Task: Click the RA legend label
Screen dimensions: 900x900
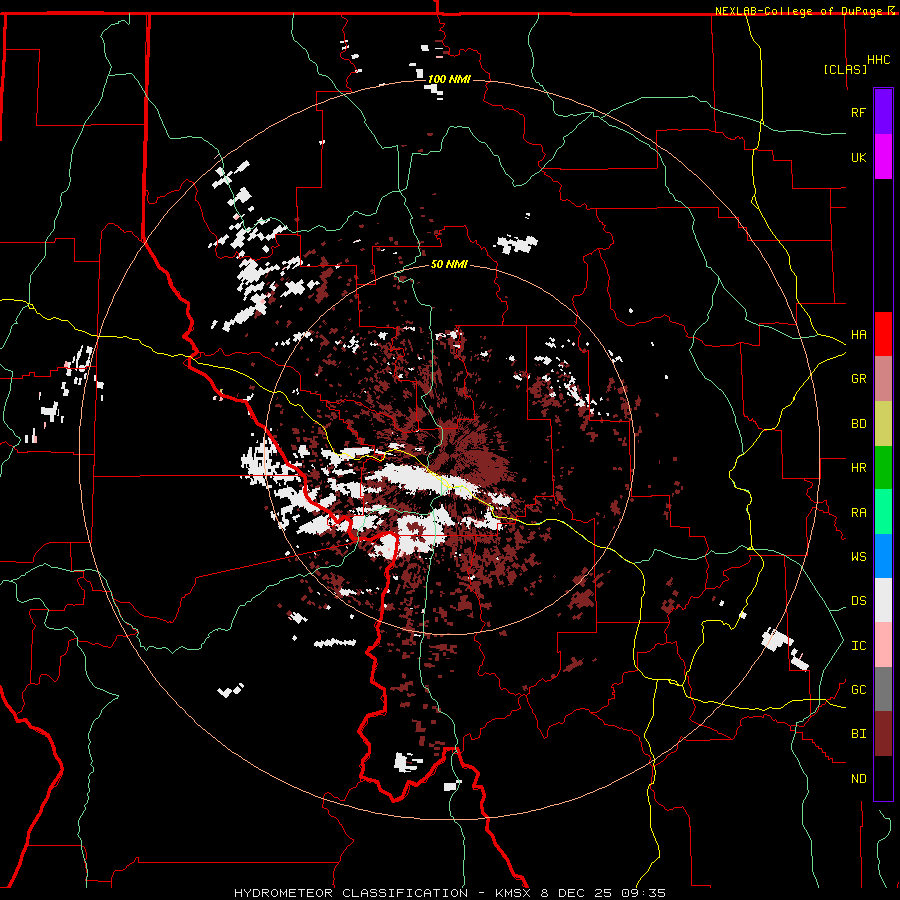Action: coord(858,513)
